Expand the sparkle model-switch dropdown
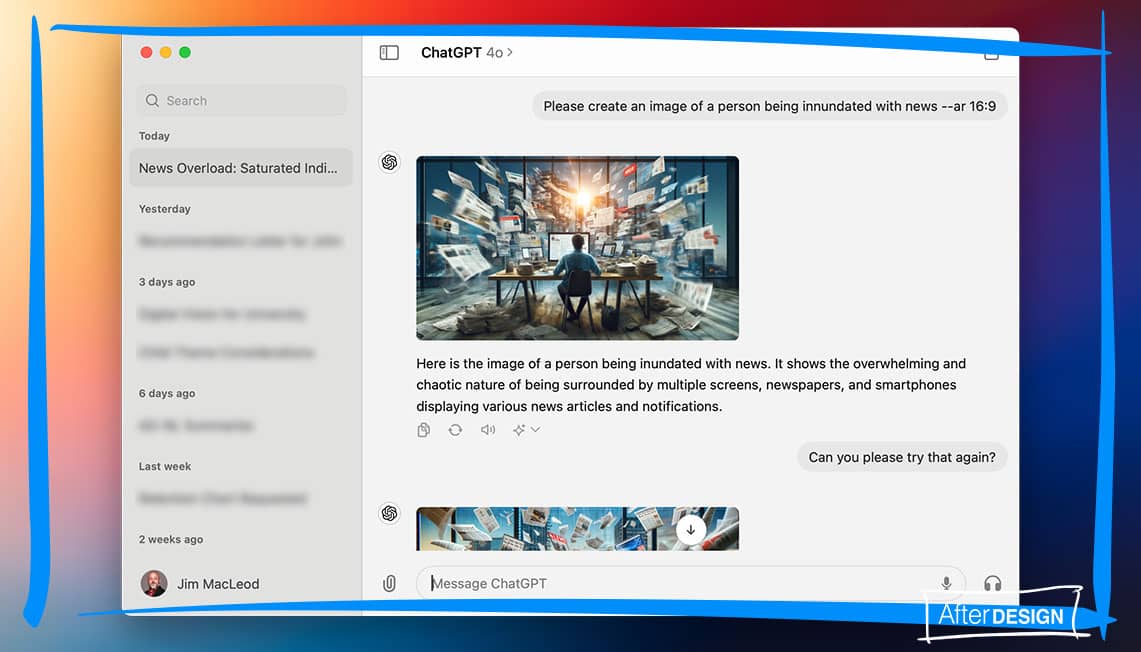Image resolution: width=1141 pixels, height=652 pixels. coord(526,430)
